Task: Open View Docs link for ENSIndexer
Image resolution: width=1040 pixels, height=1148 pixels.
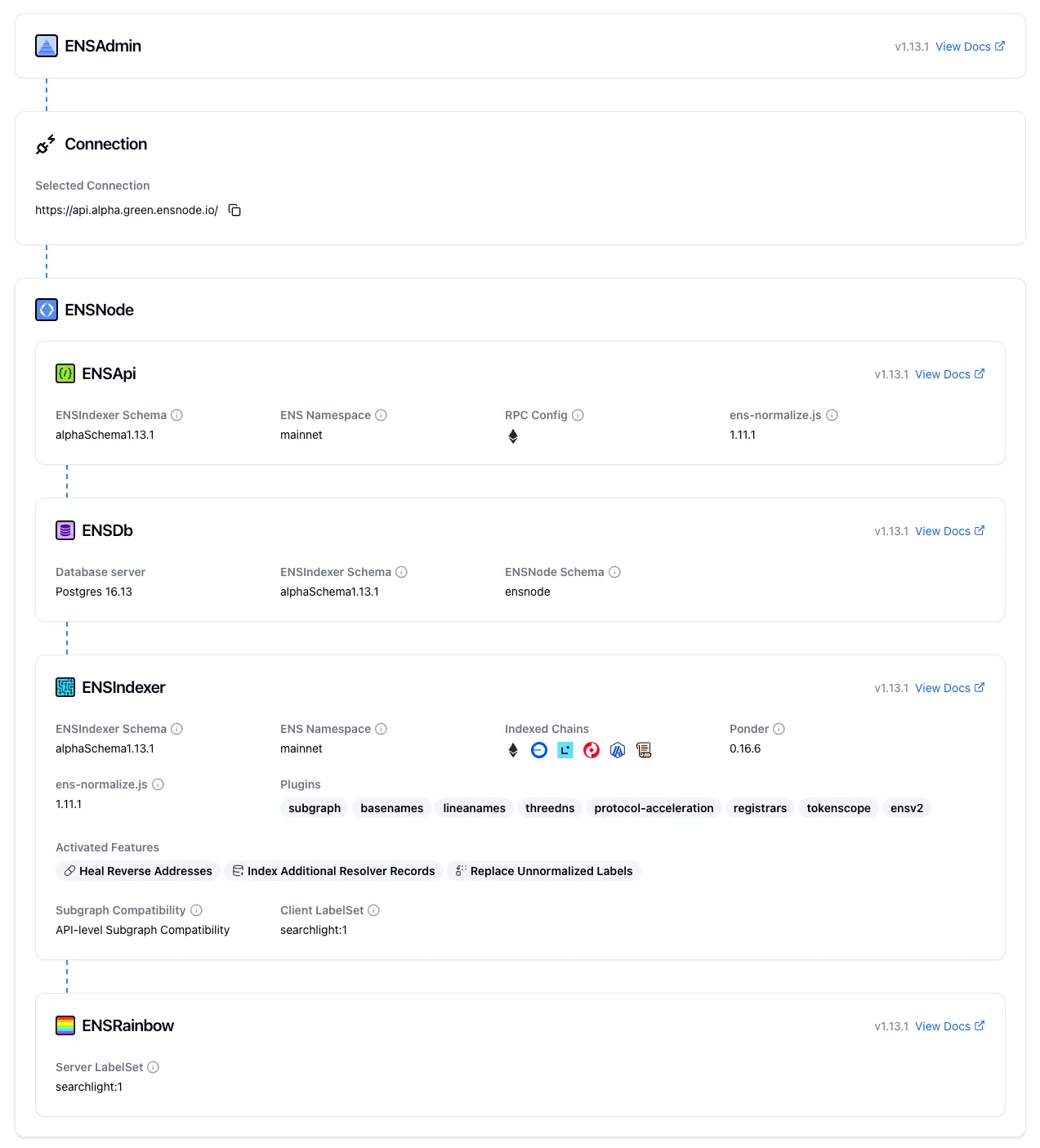Action: click(950, 688)
